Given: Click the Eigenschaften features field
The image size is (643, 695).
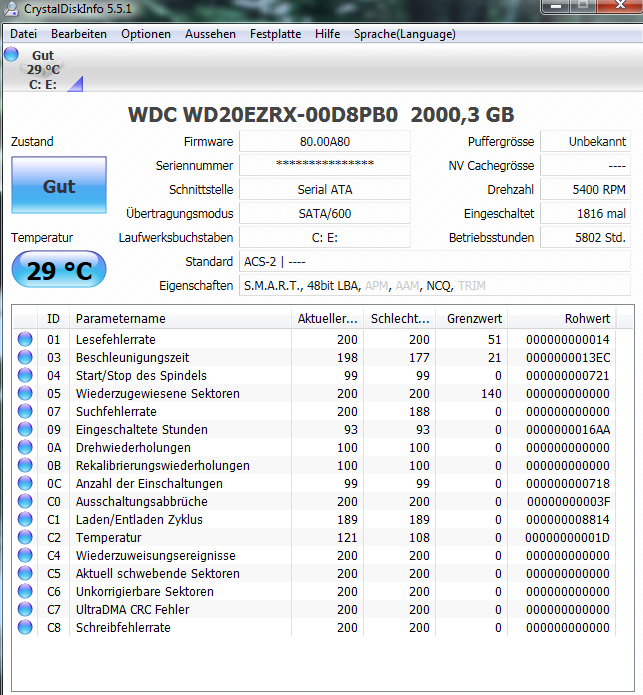Looking at the screenshot, I should 435,285.
